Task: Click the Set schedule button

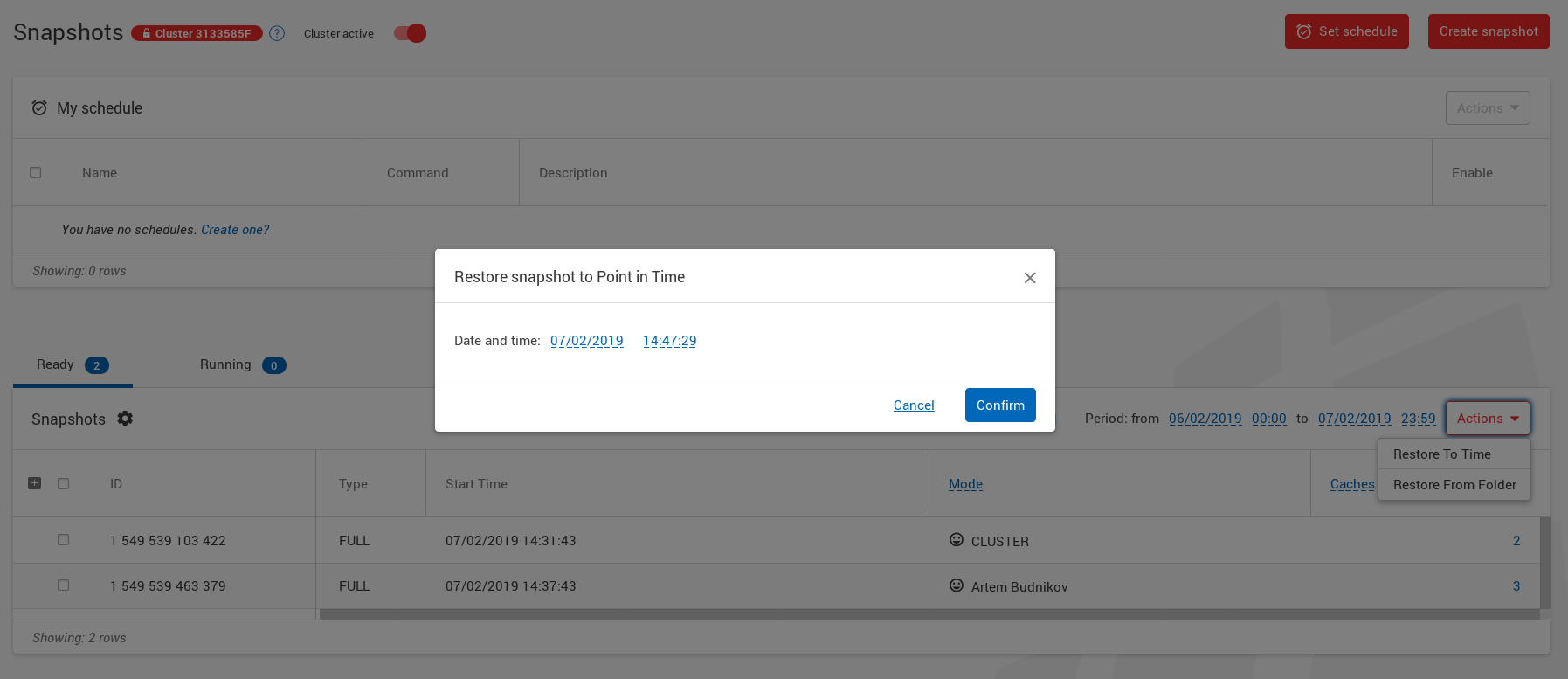Action: tap(1346, 31)
